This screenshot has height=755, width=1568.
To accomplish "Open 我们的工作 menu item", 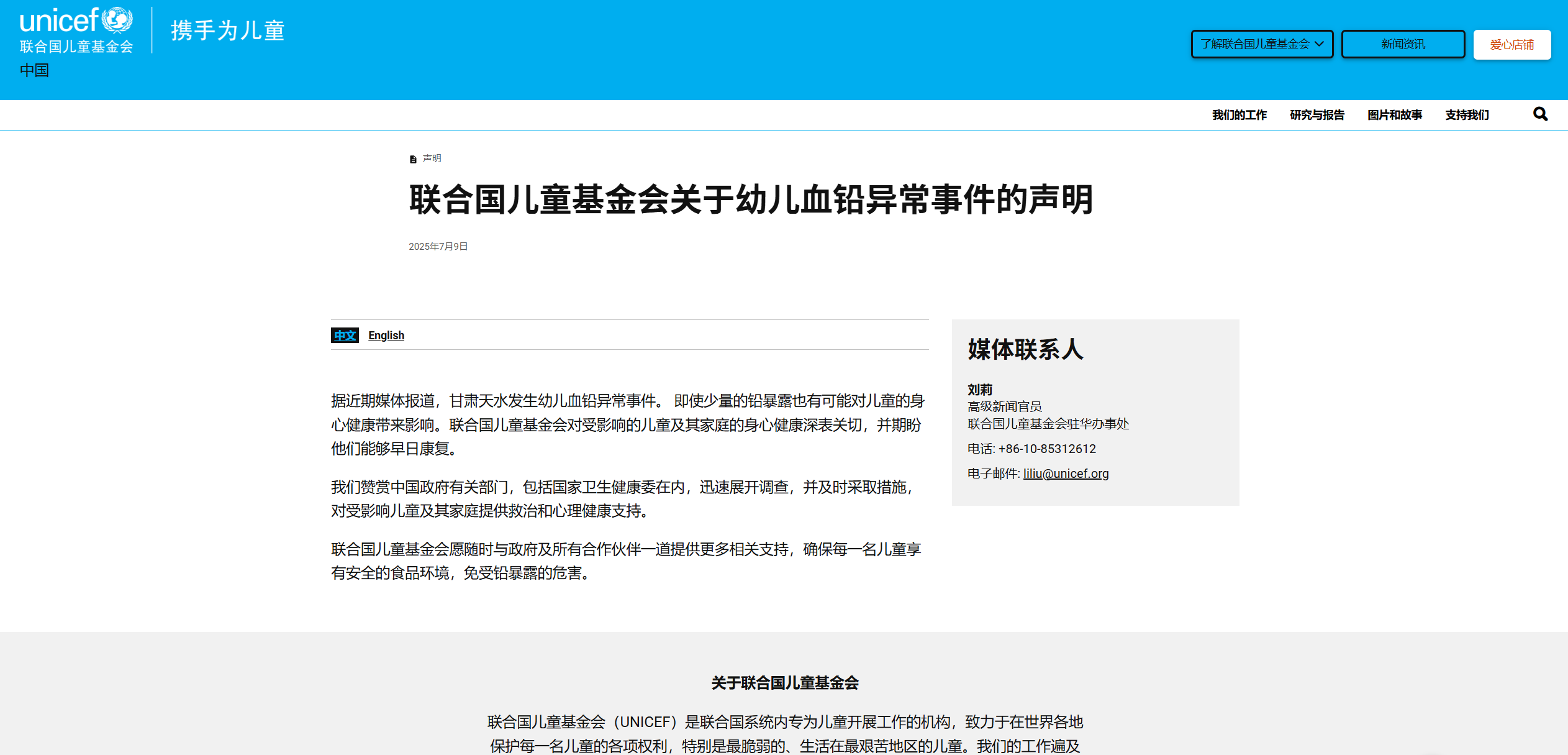I will [1239, 115].
